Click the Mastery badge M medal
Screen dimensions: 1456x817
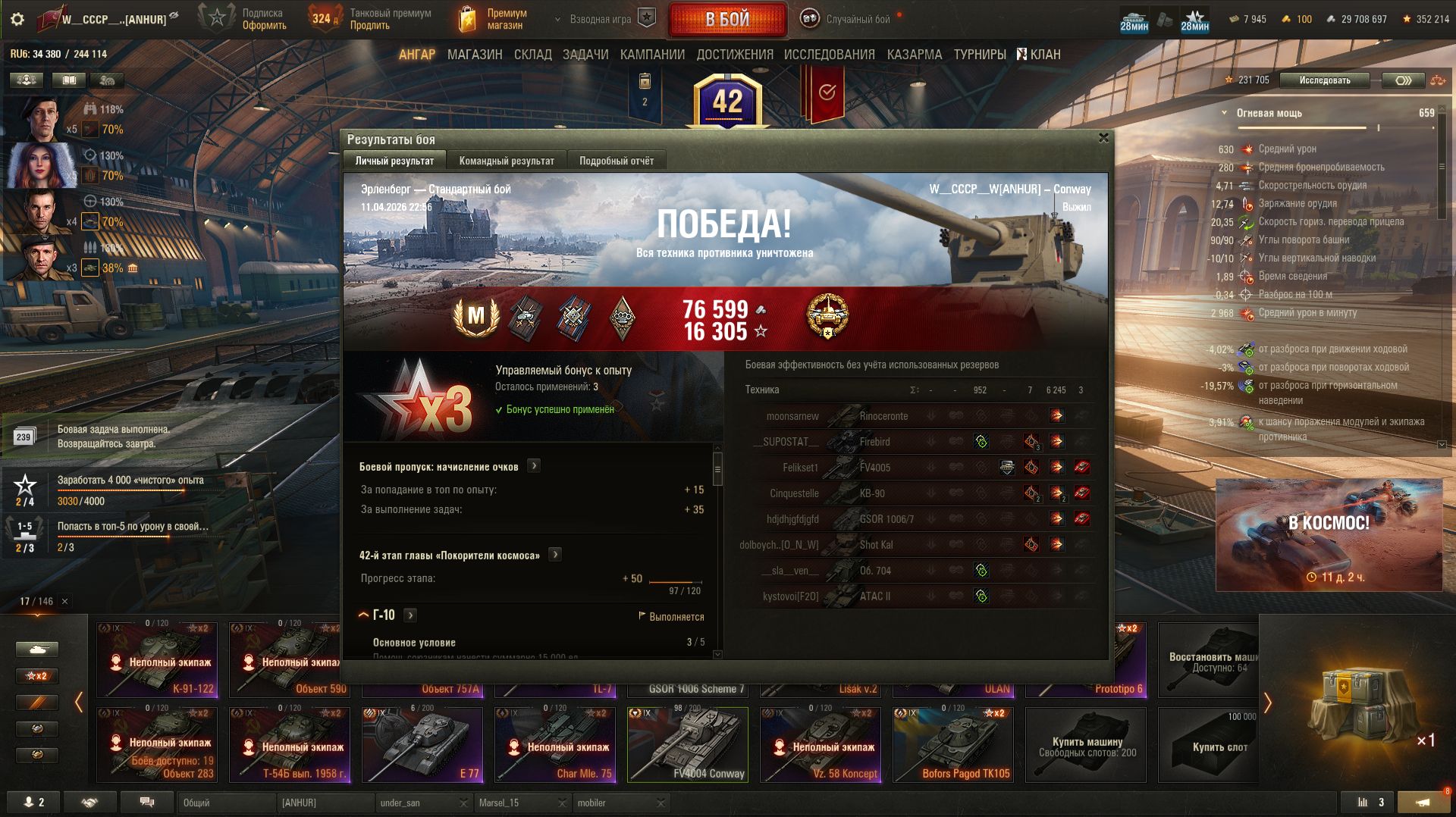[x=475, y=317]
